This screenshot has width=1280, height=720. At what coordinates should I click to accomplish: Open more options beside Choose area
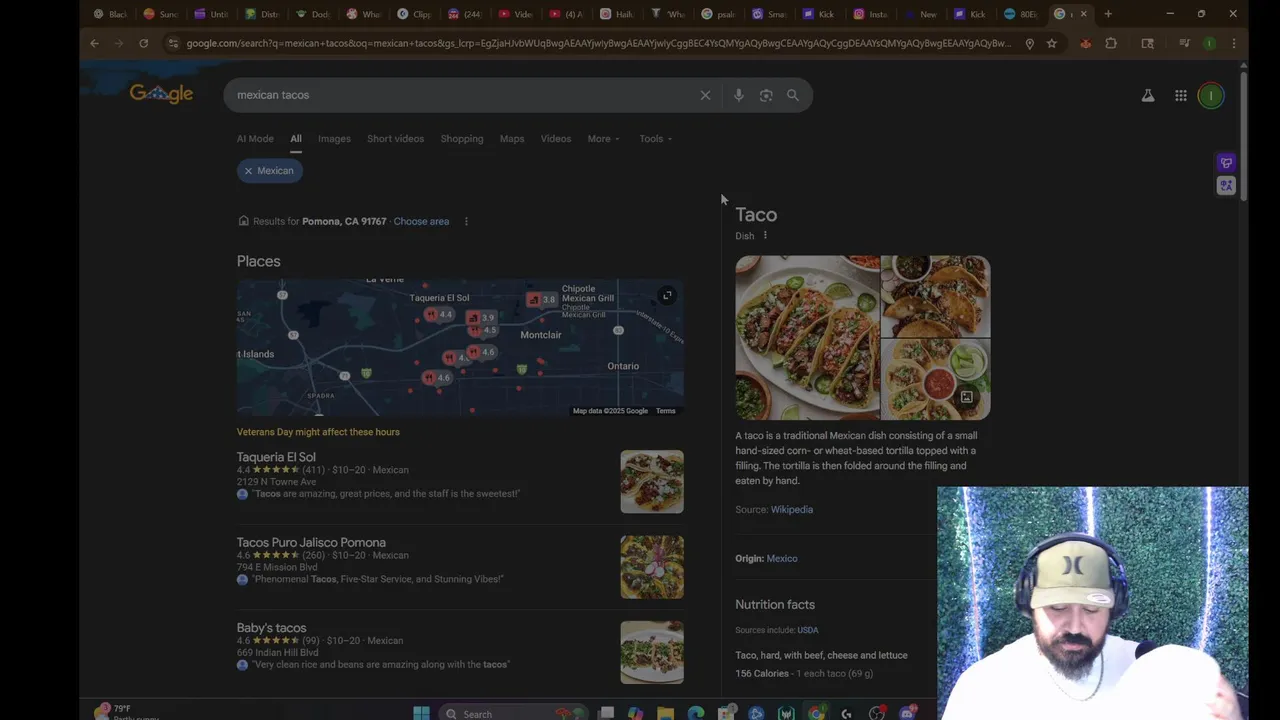[x=466, y=221]
